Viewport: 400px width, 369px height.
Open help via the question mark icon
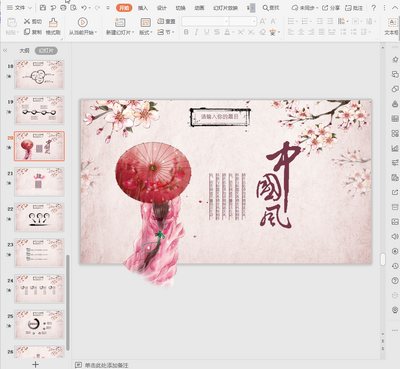coord(374,8)
